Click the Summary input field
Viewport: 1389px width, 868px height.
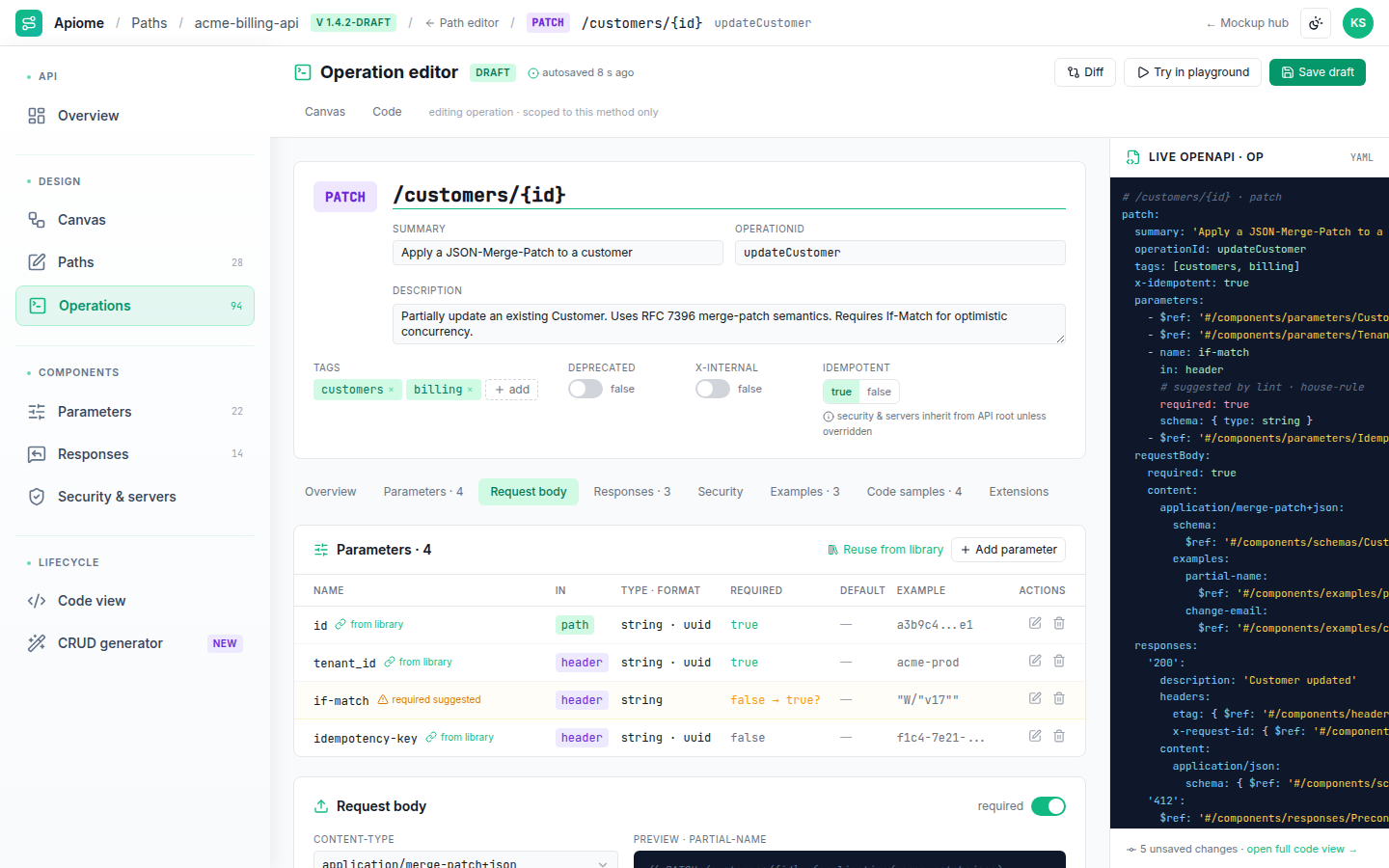click(x=558, y=253)
